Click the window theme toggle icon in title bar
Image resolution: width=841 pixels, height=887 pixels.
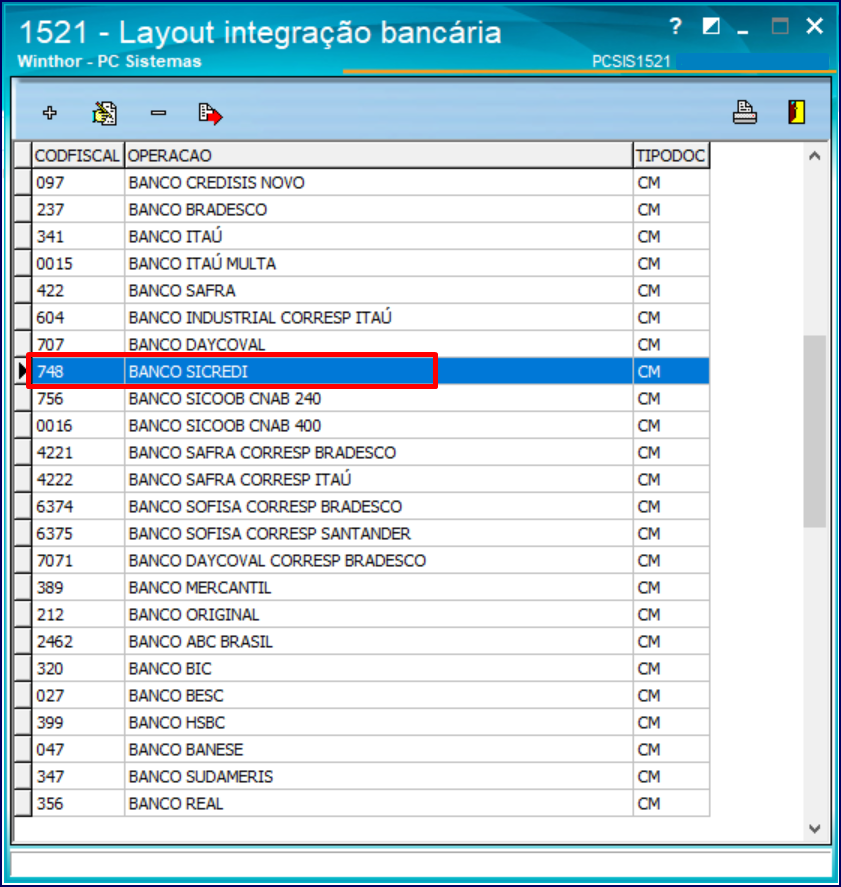[x=710, y=26]
